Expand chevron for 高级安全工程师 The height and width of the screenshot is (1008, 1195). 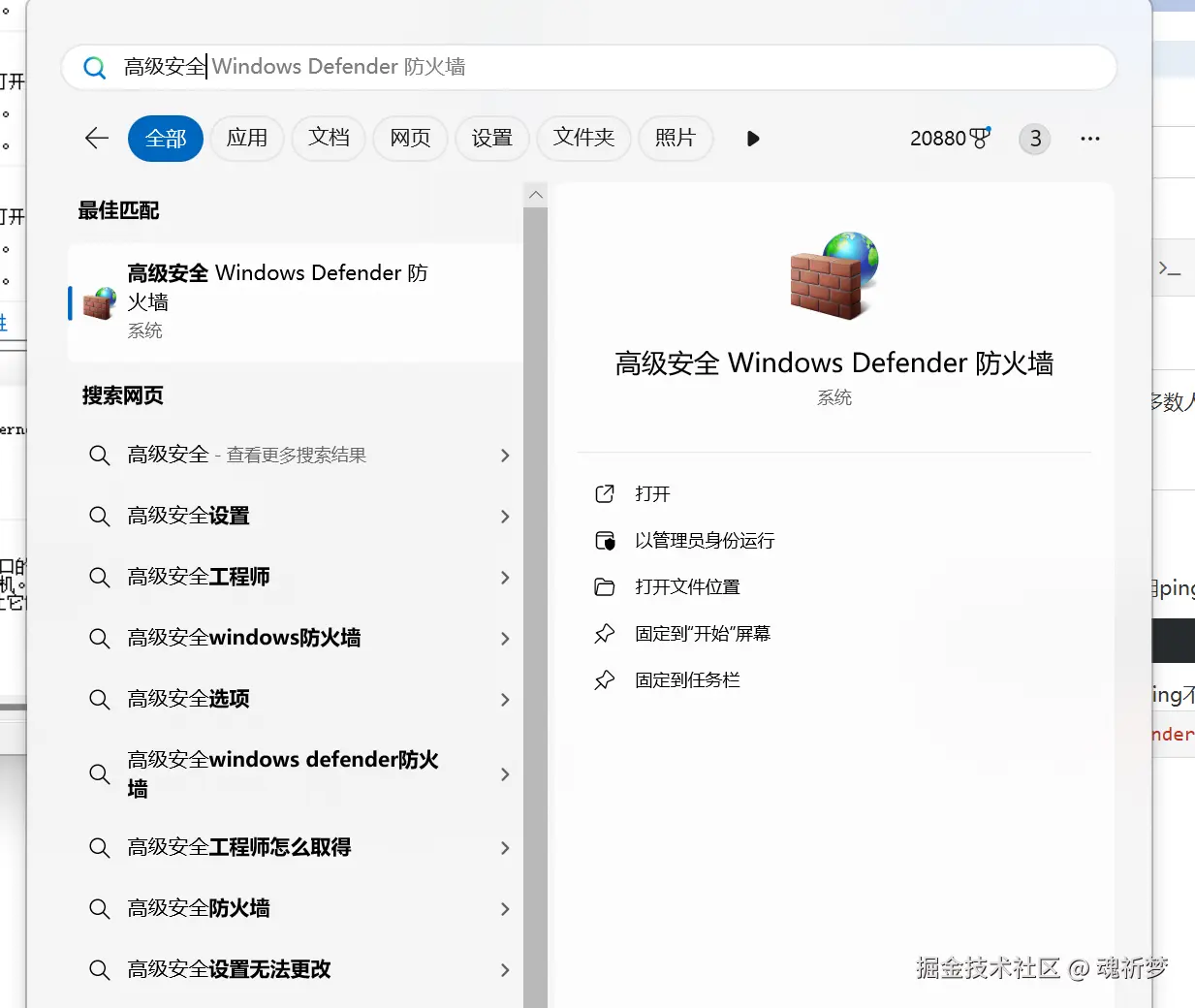tap(505, 578)
